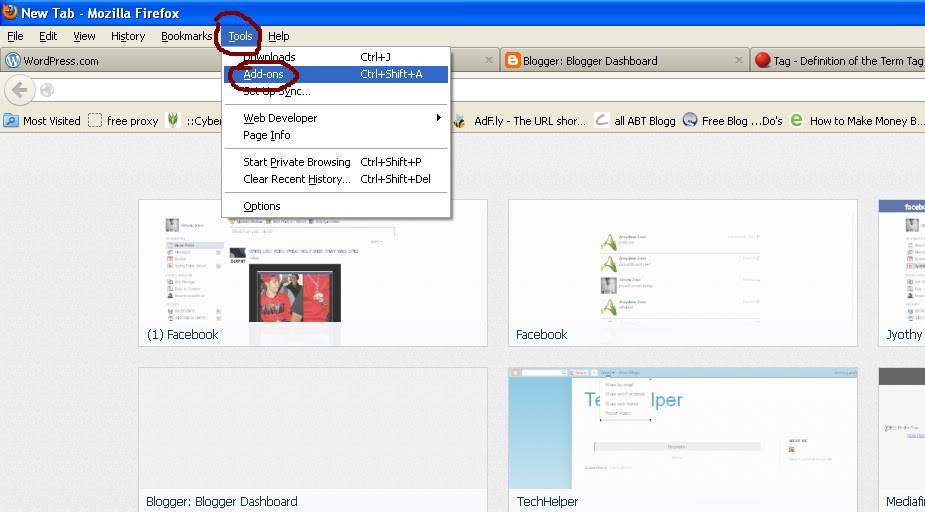Click the Firefox logo in title bar
Screen dimensions: 925x512
coord(10,12)
